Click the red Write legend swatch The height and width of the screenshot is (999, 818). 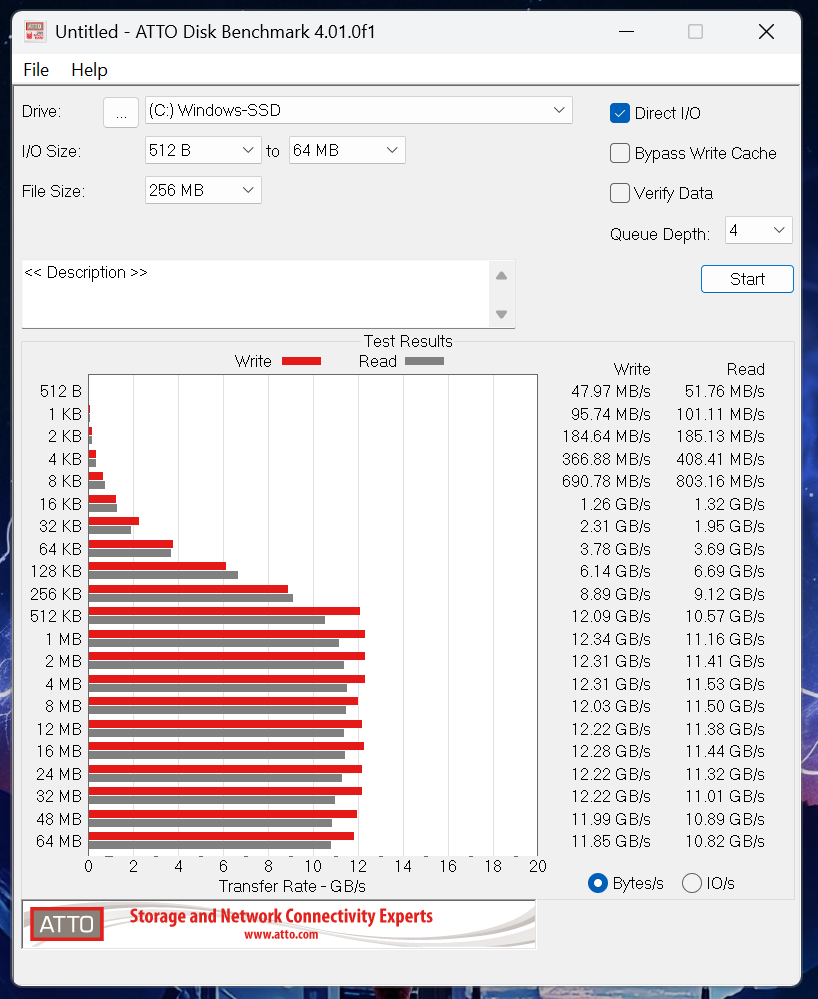pos(301,361)
